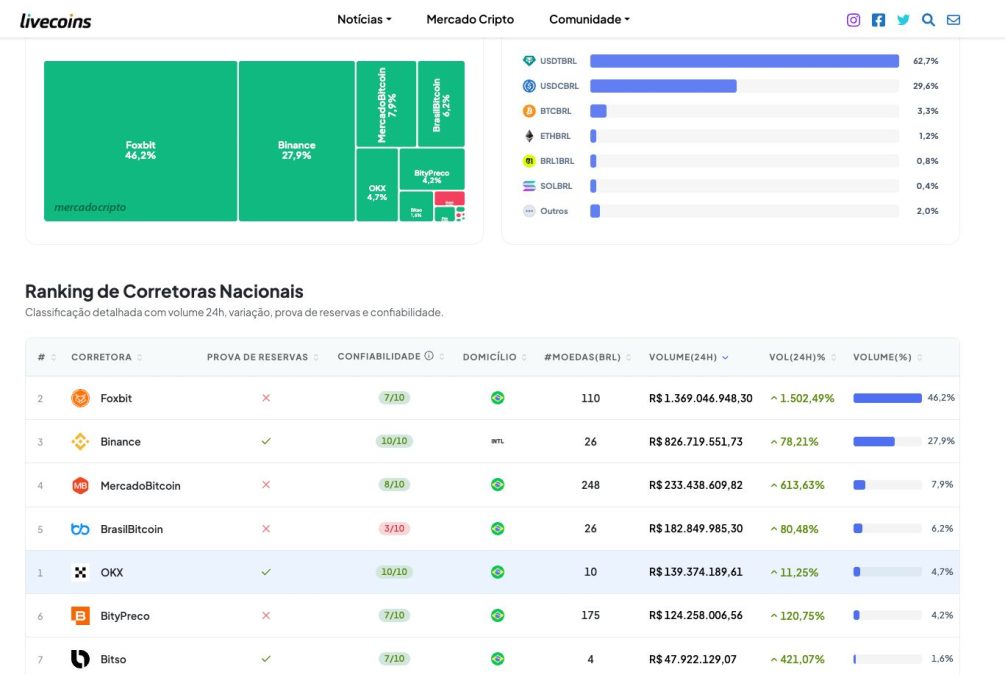Click the ETHBRL Ethereum icon
The image size is (1005, 675).
(x=529, y=136)
